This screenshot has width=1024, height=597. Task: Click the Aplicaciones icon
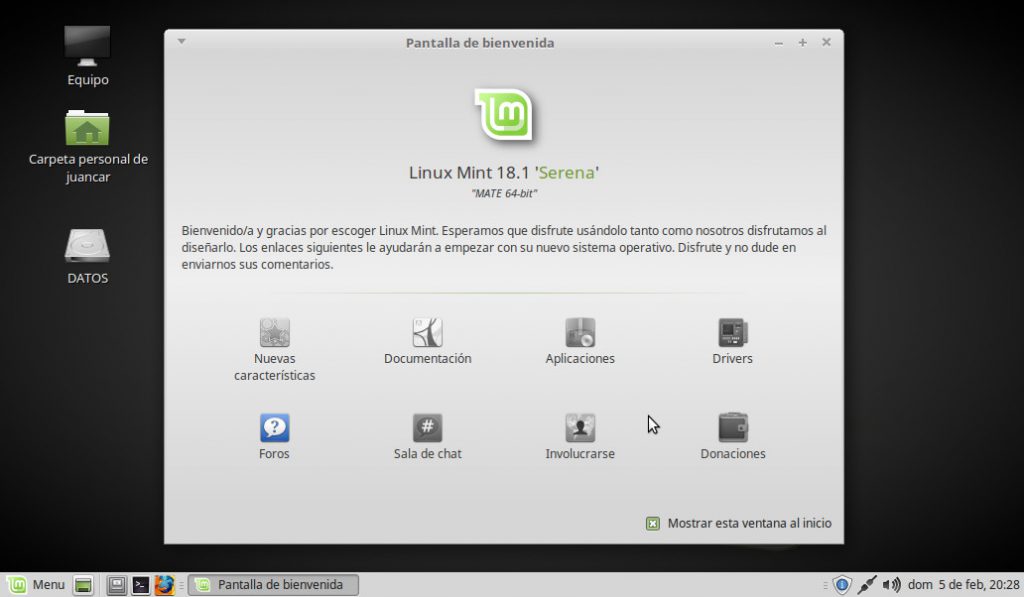click(580, 333)
